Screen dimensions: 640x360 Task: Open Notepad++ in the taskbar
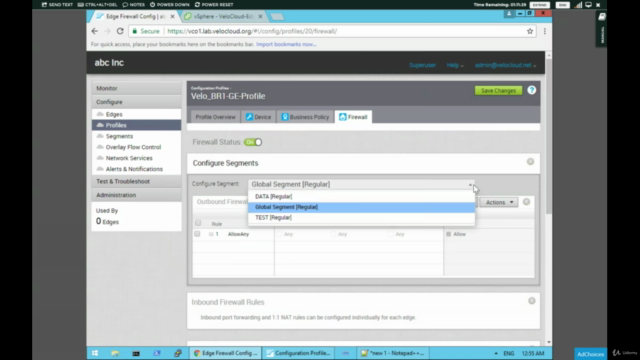393,353
